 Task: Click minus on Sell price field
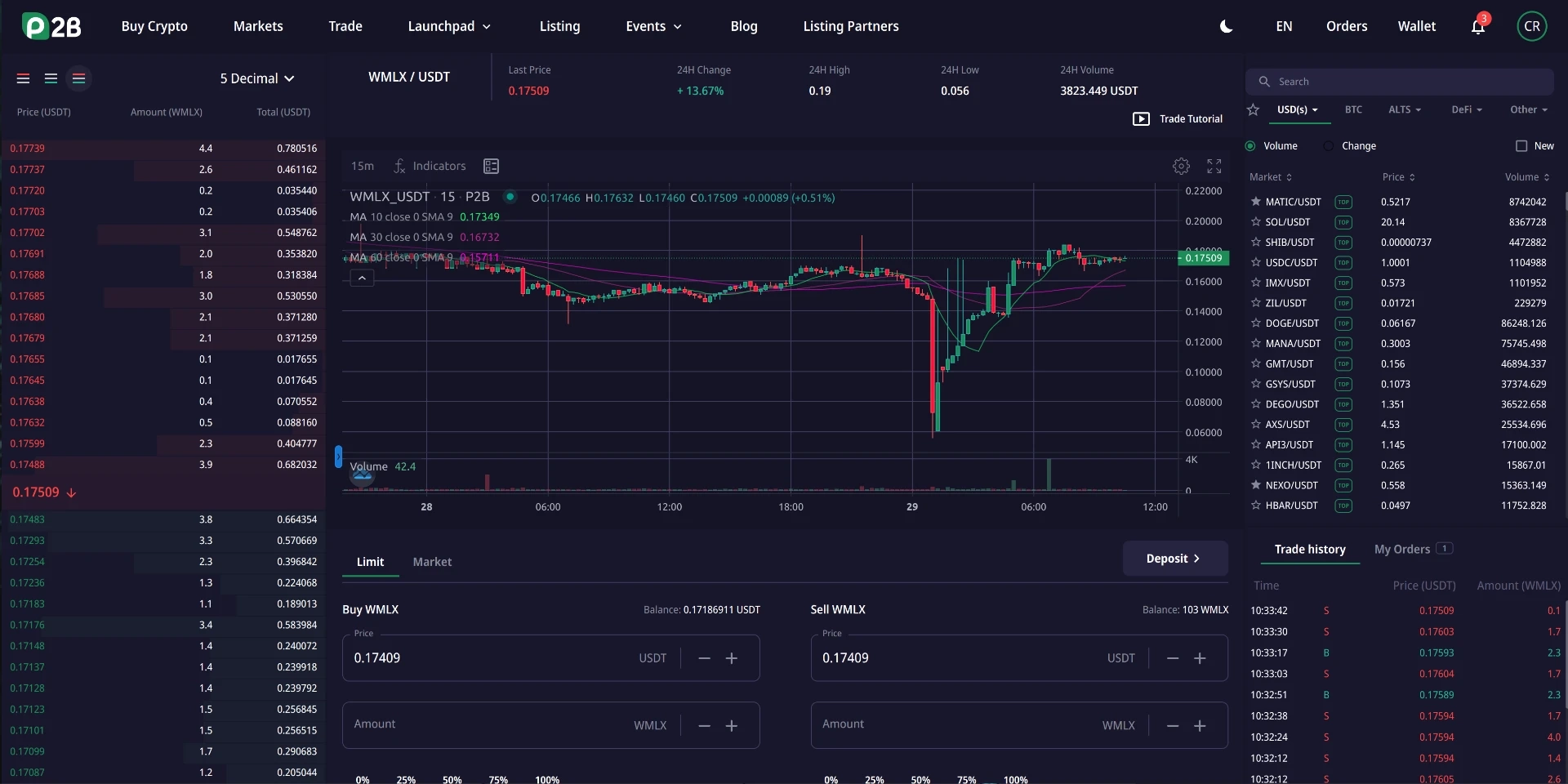(1173, 658)
